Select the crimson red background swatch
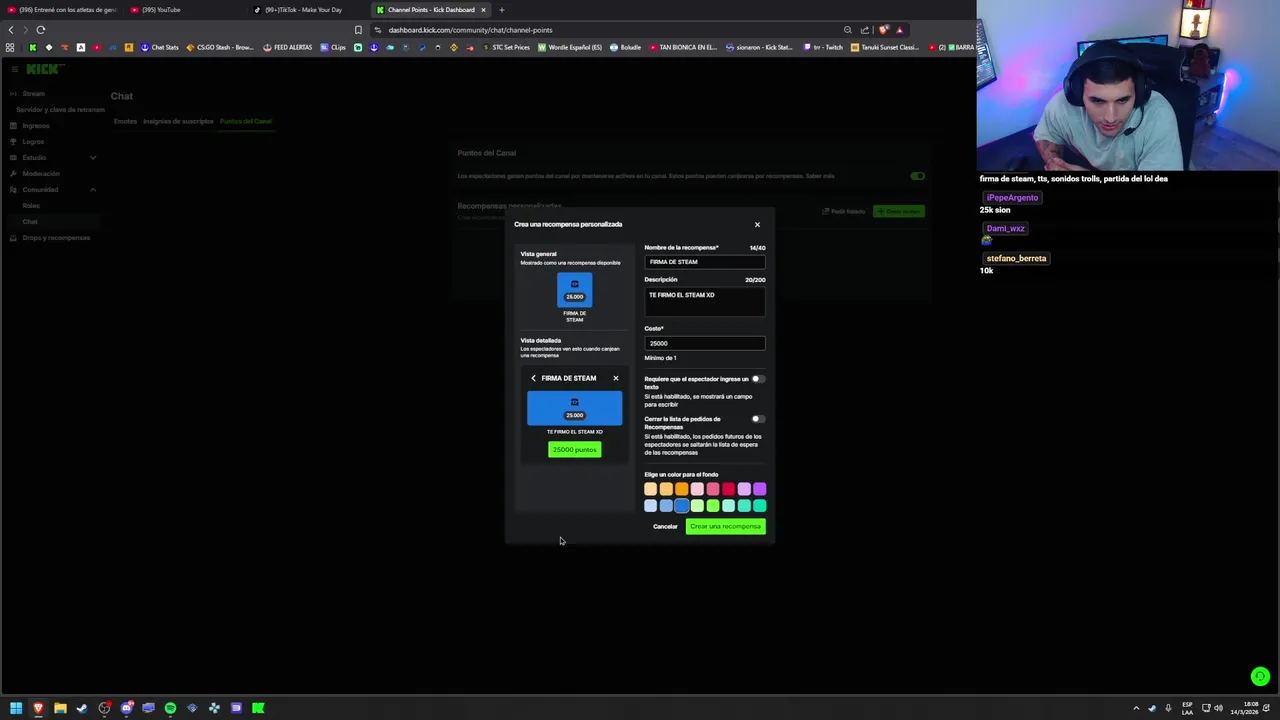1280x720 pixels. coord(728,489)
